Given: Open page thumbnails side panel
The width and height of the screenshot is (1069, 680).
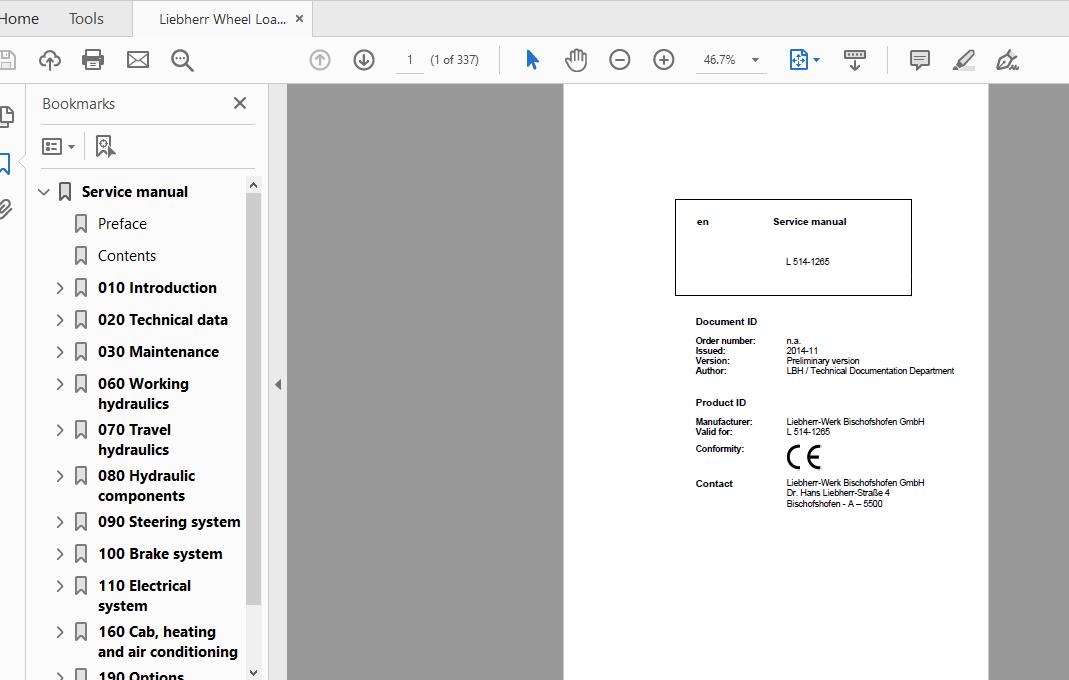Looking at the screenshot, I should point(6,117).
